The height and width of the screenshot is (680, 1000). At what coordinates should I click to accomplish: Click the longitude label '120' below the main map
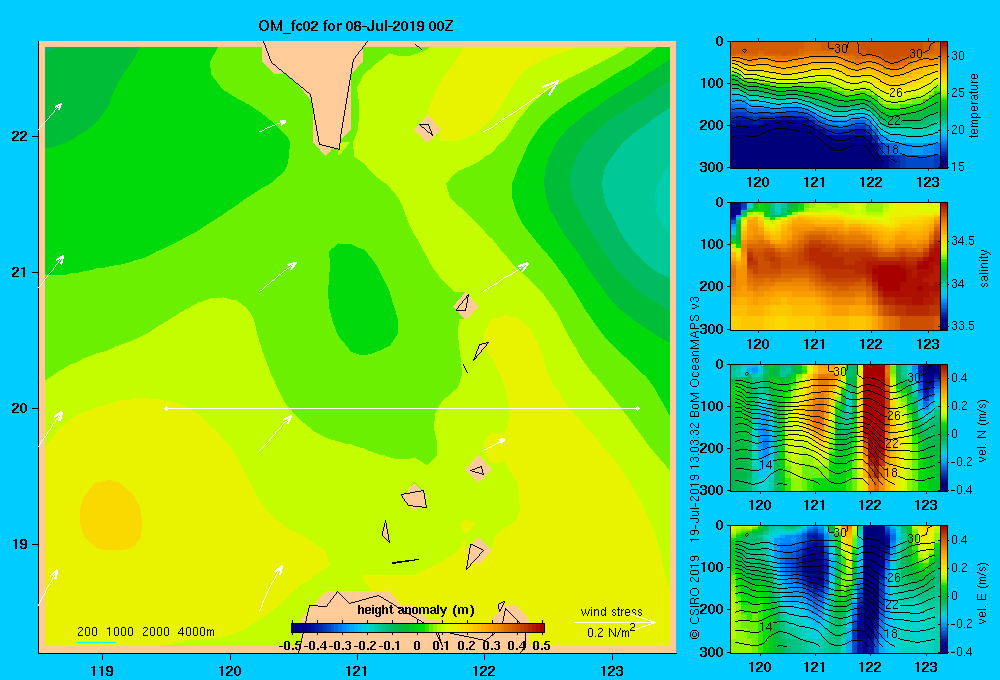[230, 670]
